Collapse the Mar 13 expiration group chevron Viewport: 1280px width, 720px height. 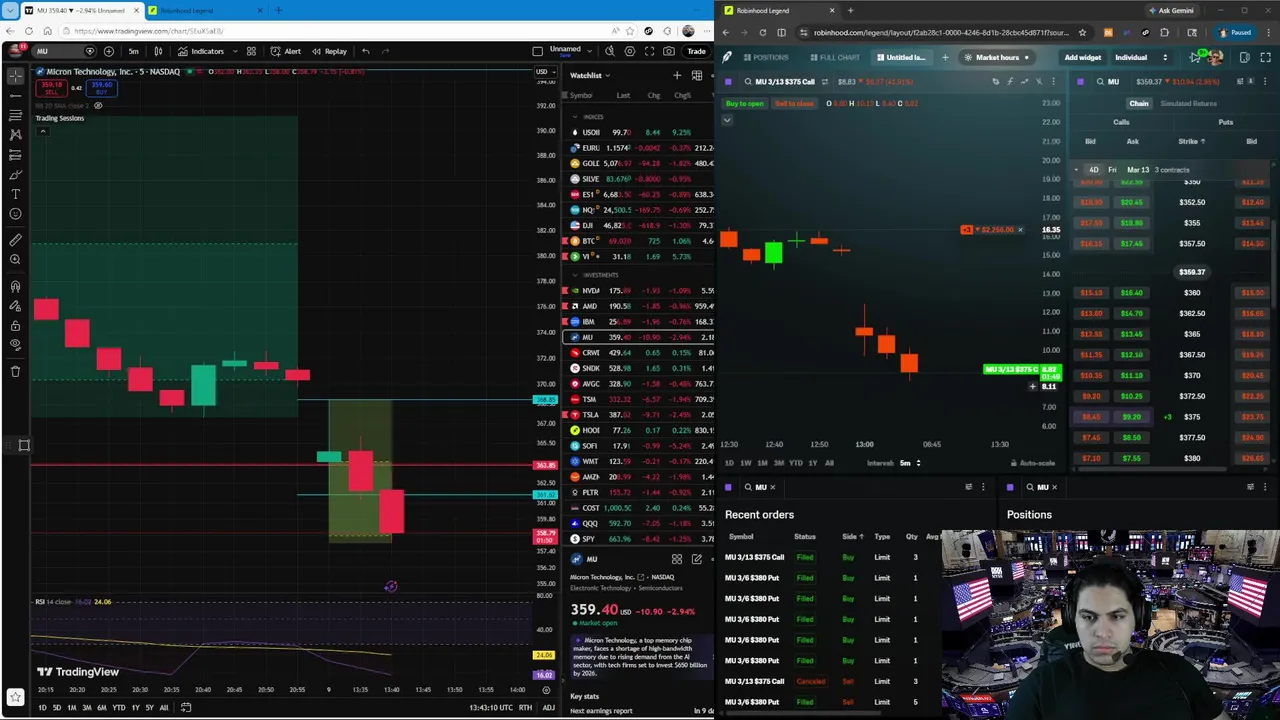coord(1076,170)
